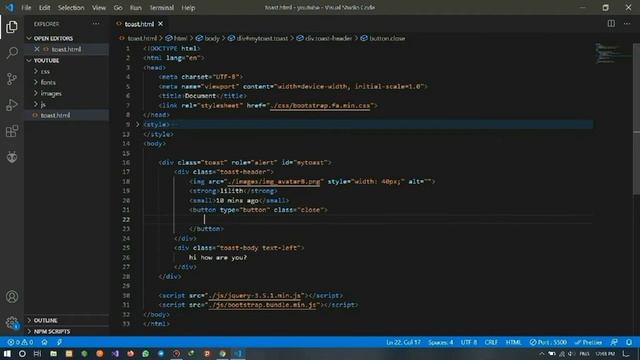Change the UTF-8 file encoding
Image resolution: width=640 pixels, height=360 pixels.
click(469, 342)
